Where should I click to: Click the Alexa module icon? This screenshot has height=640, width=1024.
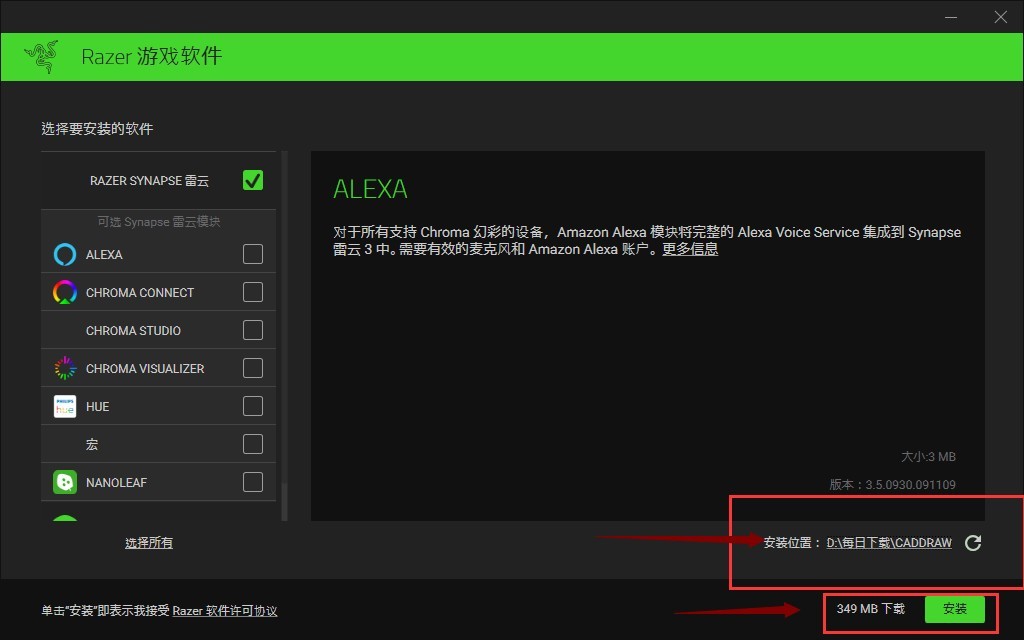[x=64, y=254]
